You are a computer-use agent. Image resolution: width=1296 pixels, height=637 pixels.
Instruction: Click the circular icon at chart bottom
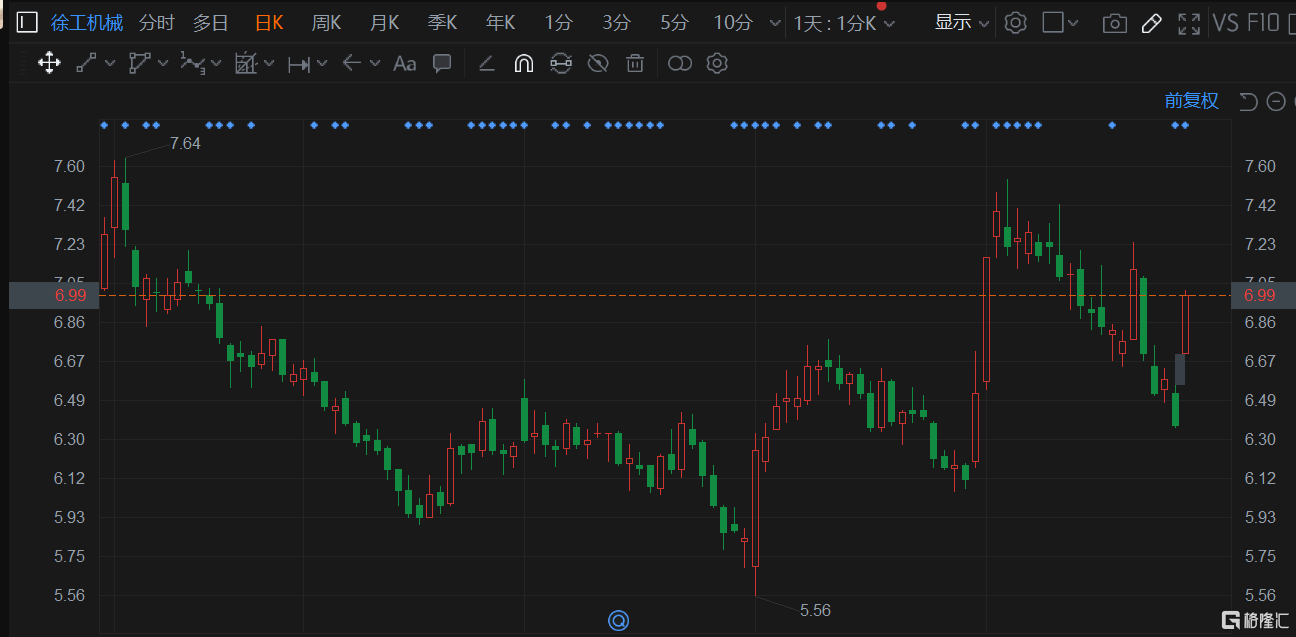tap(618, 621)
